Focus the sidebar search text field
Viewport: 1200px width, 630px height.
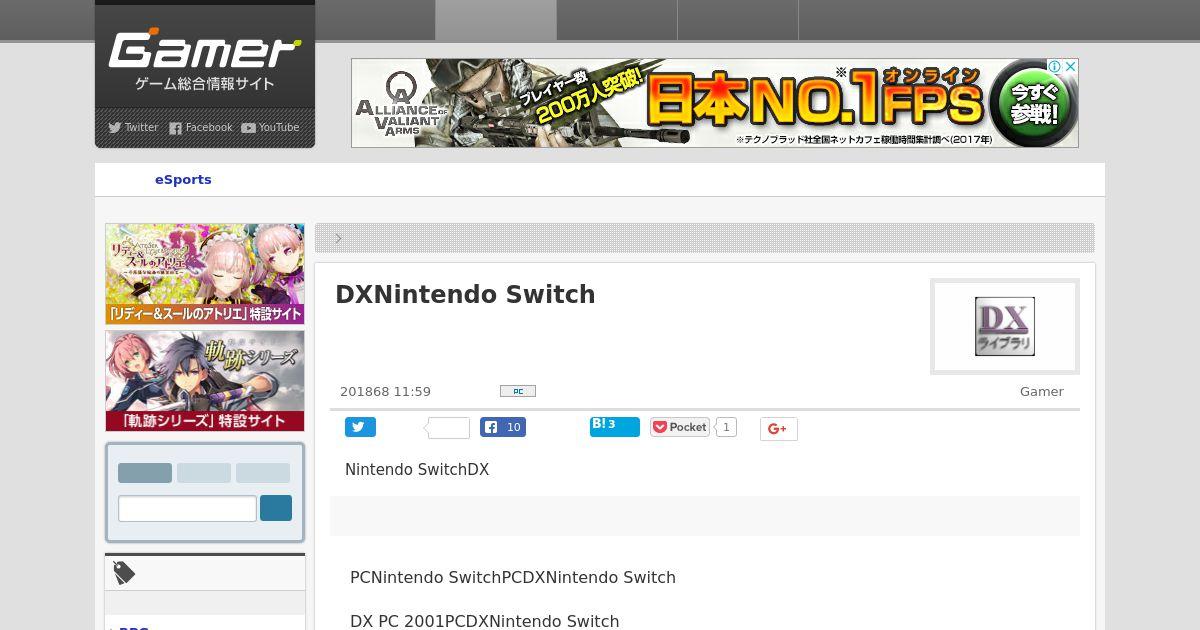[x=187, y=508]
